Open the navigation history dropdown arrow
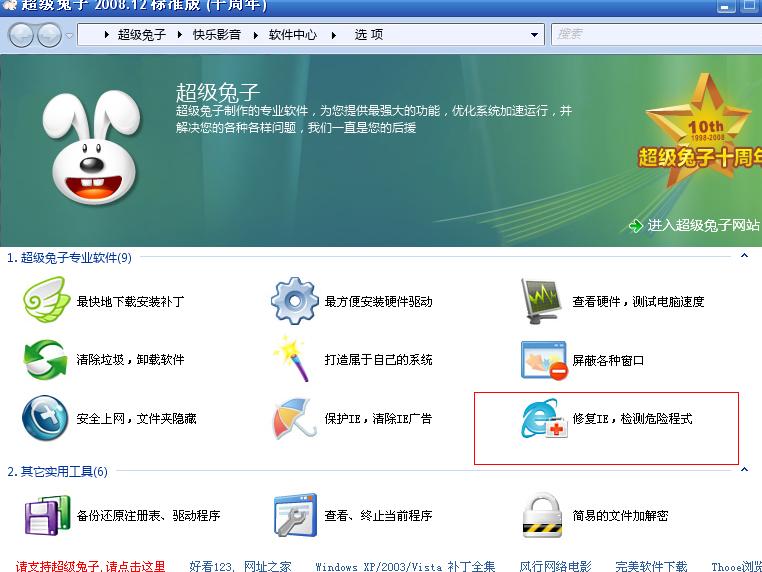This screenshot has height=572, width=762. click(x=69, y=35)
